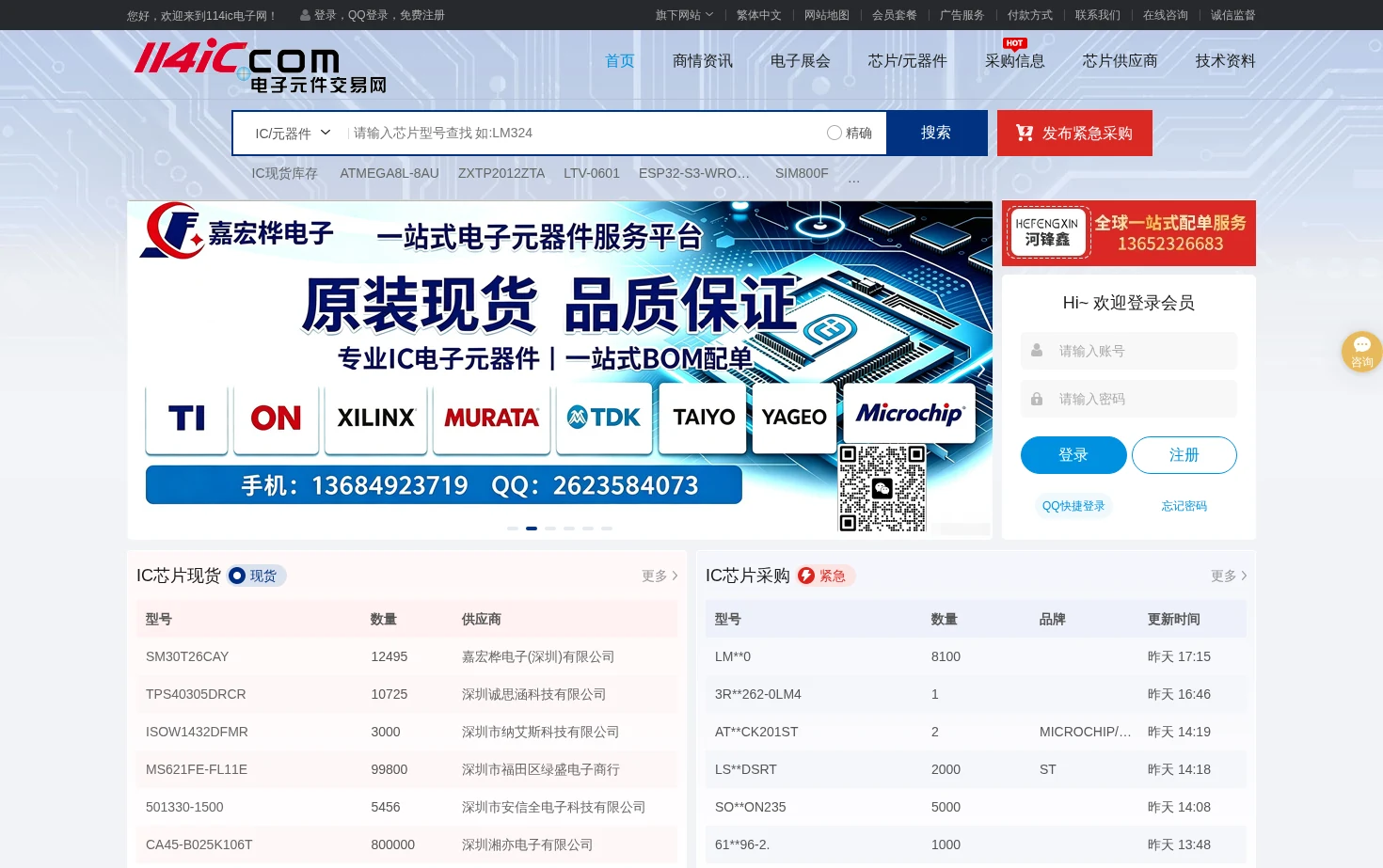
Task: Open the 采购信息 nav item
Action: (x=1015, y=61)
